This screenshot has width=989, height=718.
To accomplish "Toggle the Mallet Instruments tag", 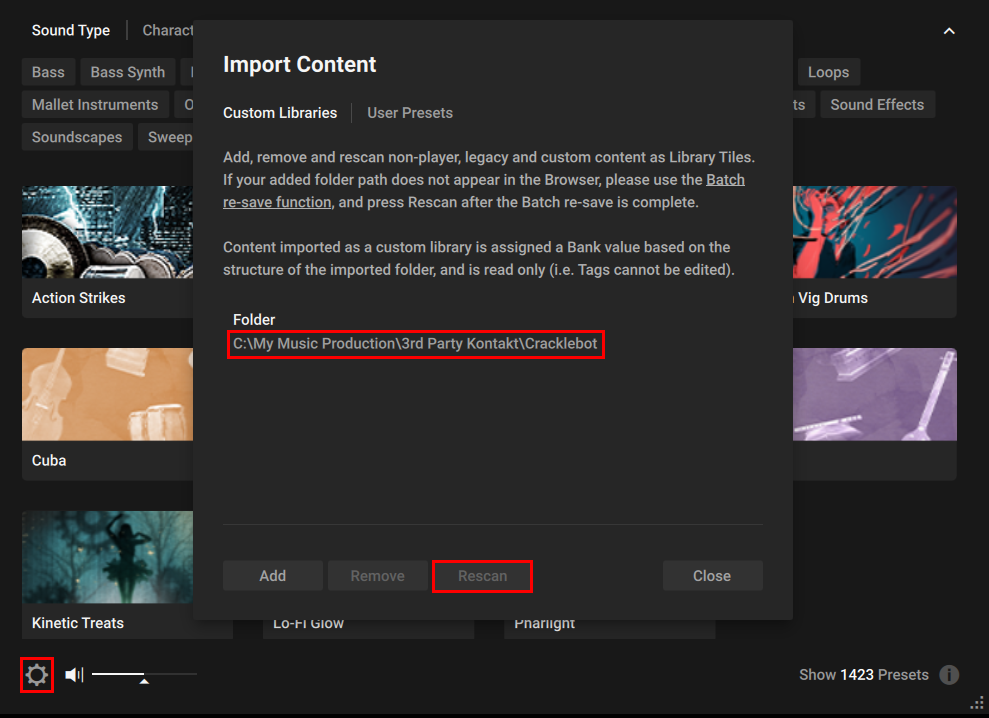I will pyautogui.click(x=95, y=105).
